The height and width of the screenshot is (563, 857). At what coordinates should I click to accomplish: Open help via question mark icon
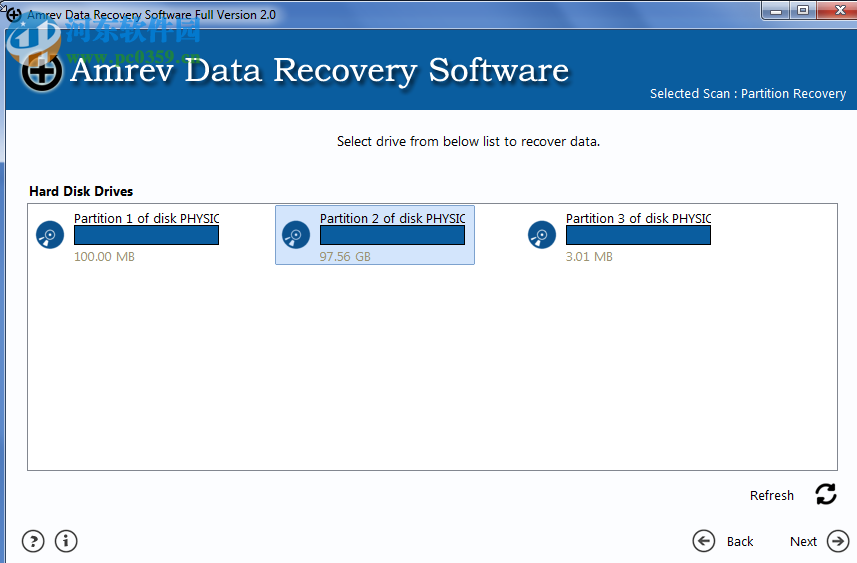[33, 541]
